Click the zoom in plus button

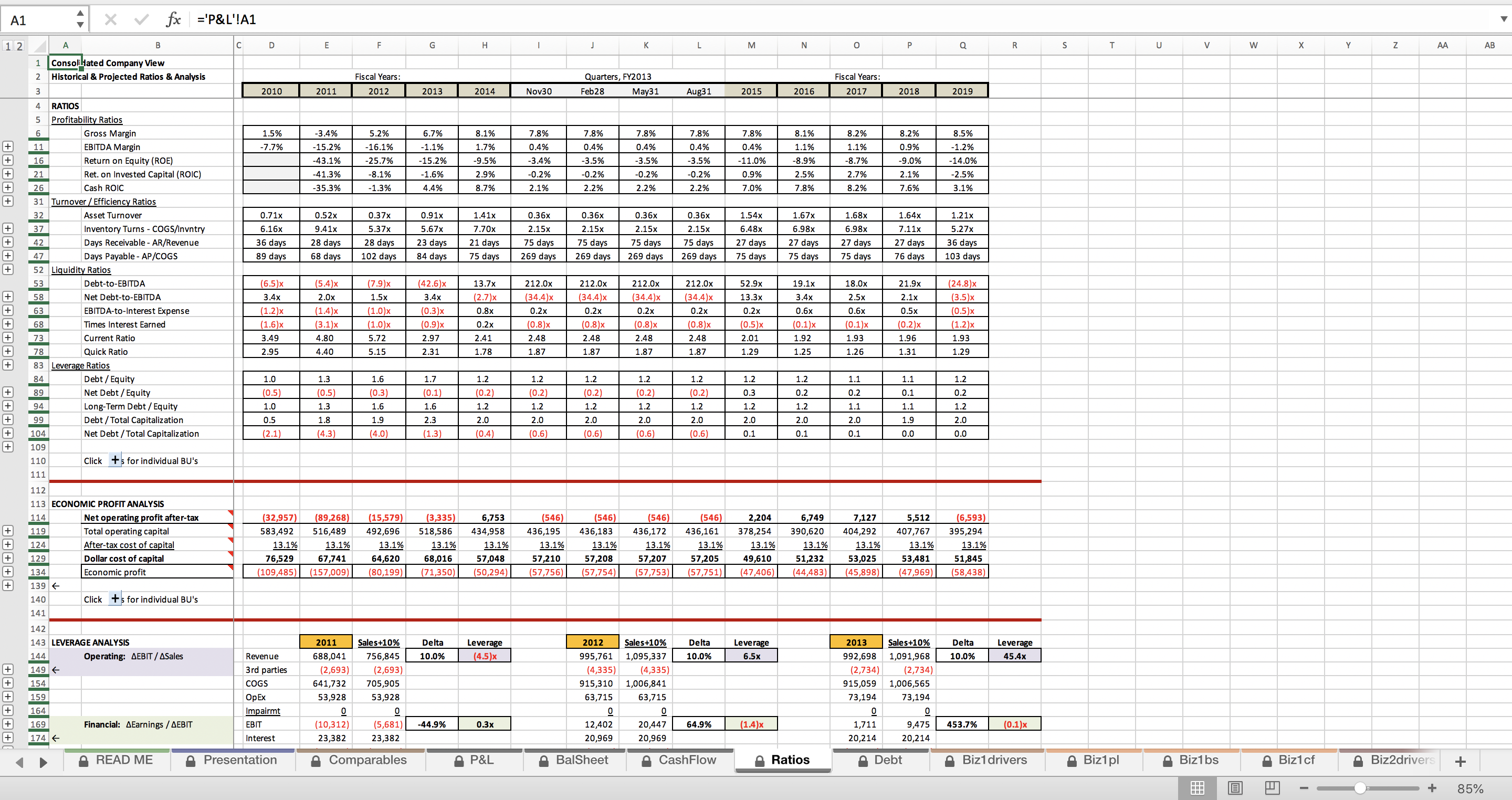pyautogui.click(x=1432, y=788)
